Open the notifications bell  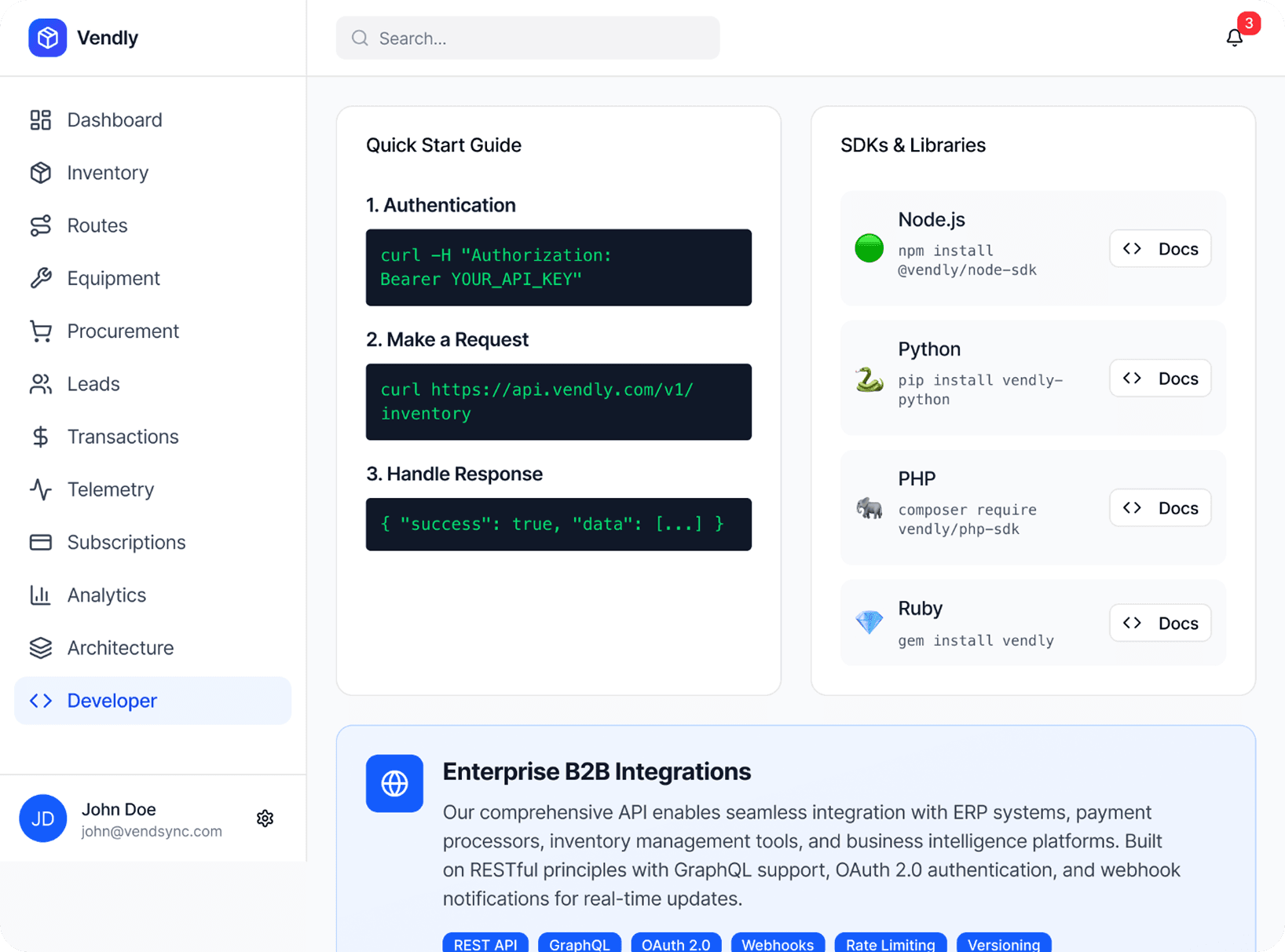pos(1235,37)
